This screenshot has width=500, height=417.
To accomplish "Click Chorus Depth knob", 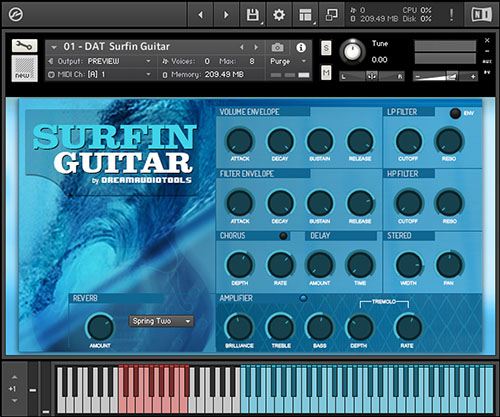I will pos(240,265).
